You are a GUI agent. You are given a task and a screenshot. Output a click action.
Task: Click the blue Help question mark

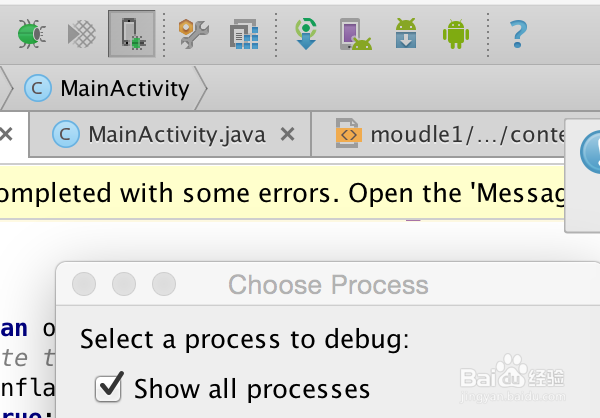tap(517, 35)
